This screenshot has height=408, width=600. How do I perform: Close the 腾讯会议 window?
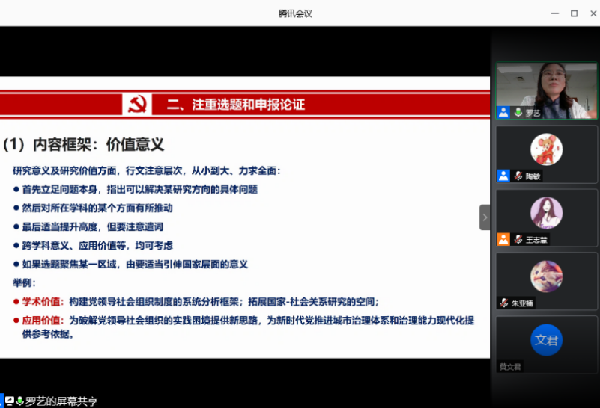point(591,13)
